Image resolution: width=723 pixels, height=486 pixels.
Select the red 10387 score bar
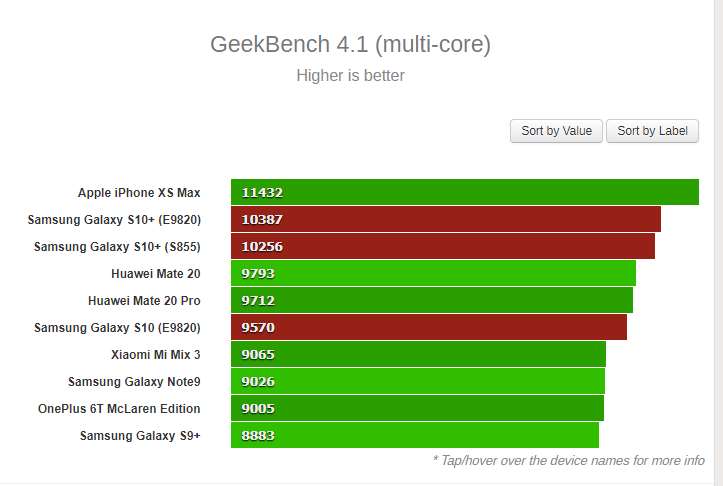click(x=446, y=219)
